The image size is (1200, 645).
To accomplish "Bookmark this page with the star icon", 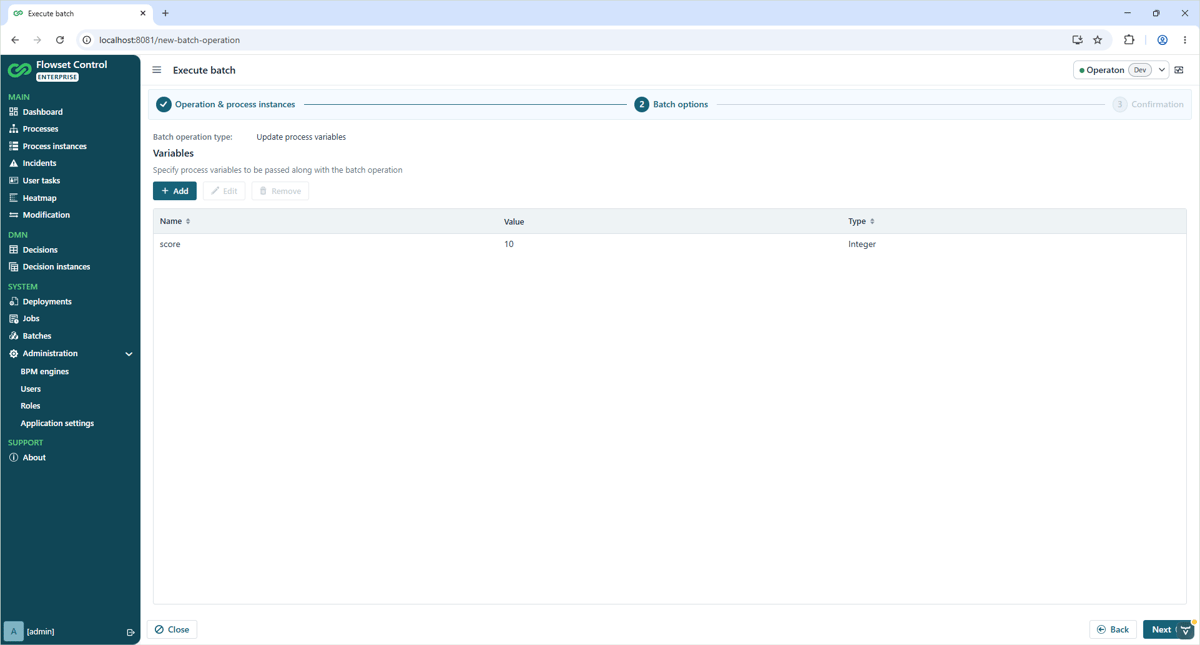I will click(x=1098, y=40).
